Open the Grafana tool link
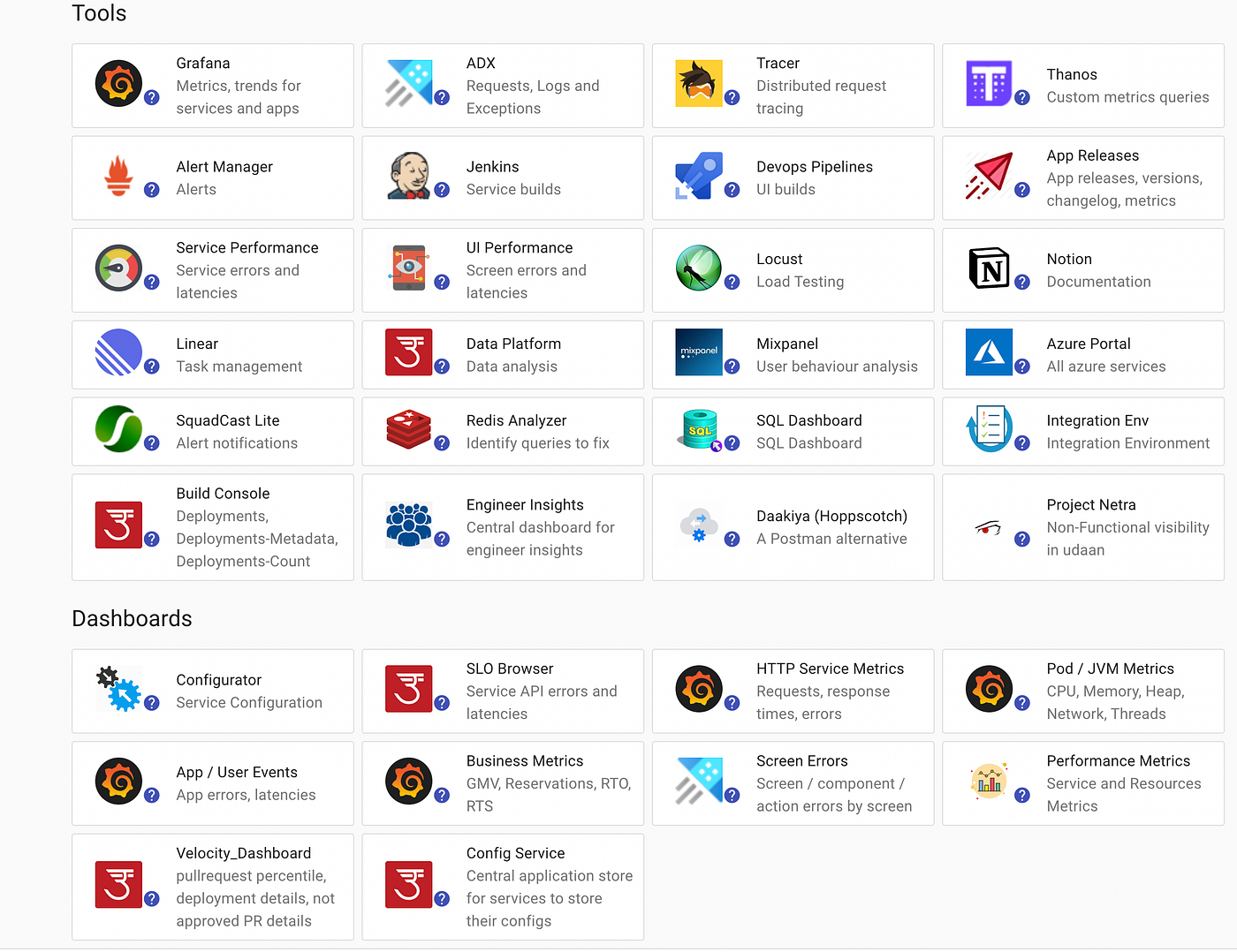This screenshot has height=952, width=1237. (x=203, y=63)
